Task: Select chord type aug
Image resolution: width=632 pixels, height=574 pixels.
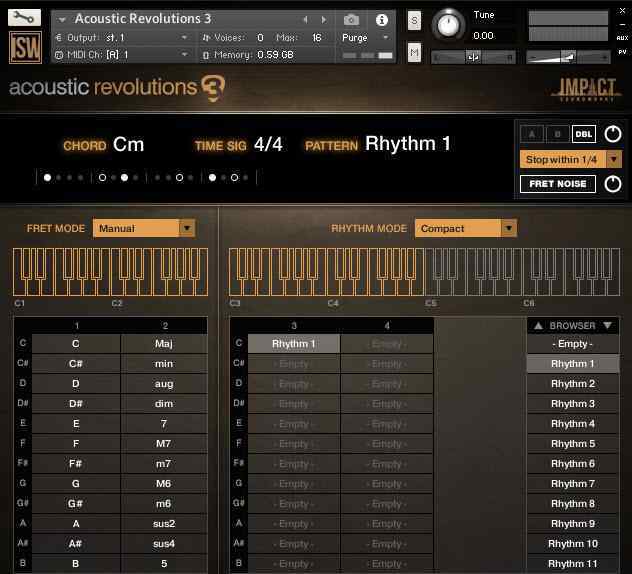Action: pyautogui.click(x=164, y=383)
